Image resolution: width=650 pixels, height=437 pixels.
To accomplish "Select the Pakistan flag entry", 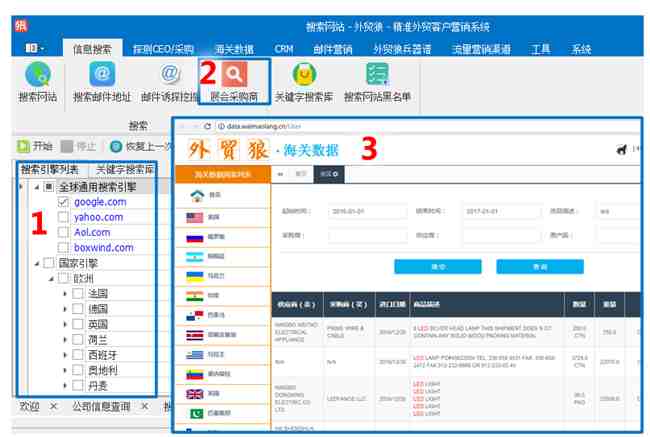I will click(223, 413).
